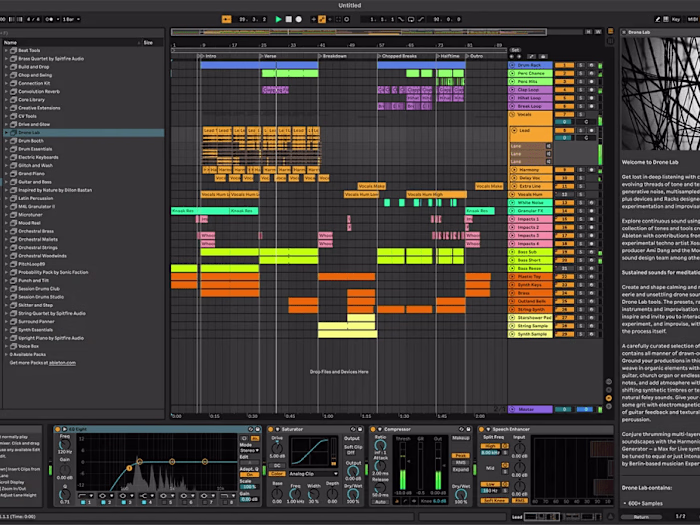Adjust the Compressor Ratio knob
Viewport: 700px width, 525px height.
click(x=380, y=446)
